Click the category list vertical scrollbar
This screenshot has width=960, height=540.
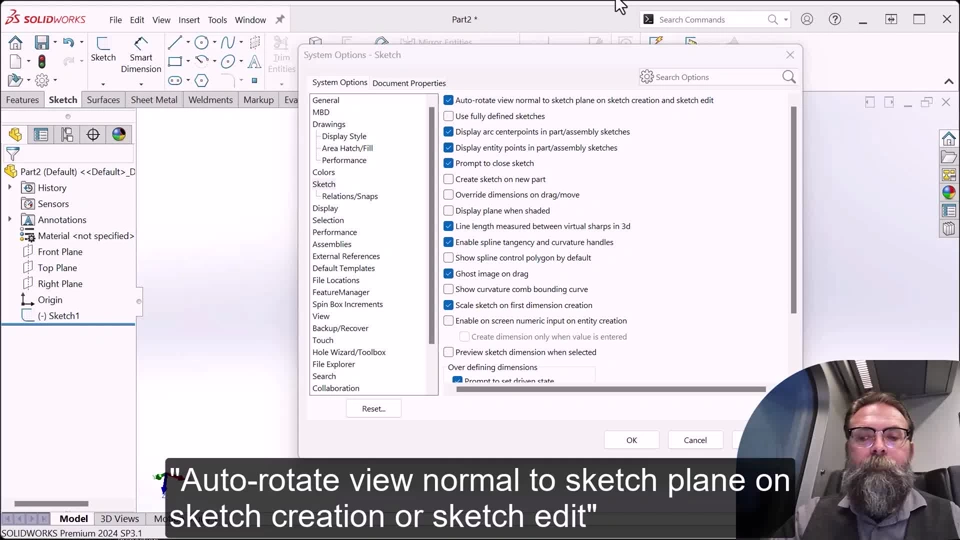pos(432,226)
